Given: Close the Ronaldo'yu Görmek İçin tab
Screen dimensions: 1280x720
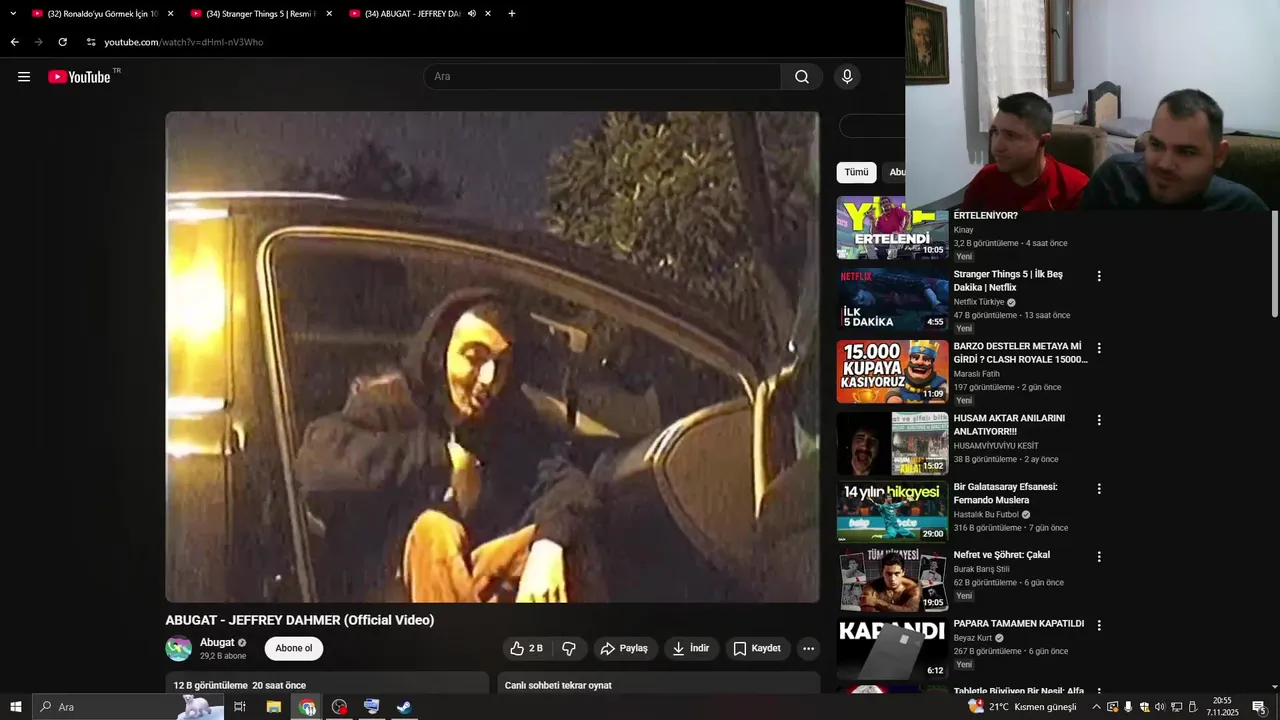Looking at the screenshot, I should (x=170, y=14).
